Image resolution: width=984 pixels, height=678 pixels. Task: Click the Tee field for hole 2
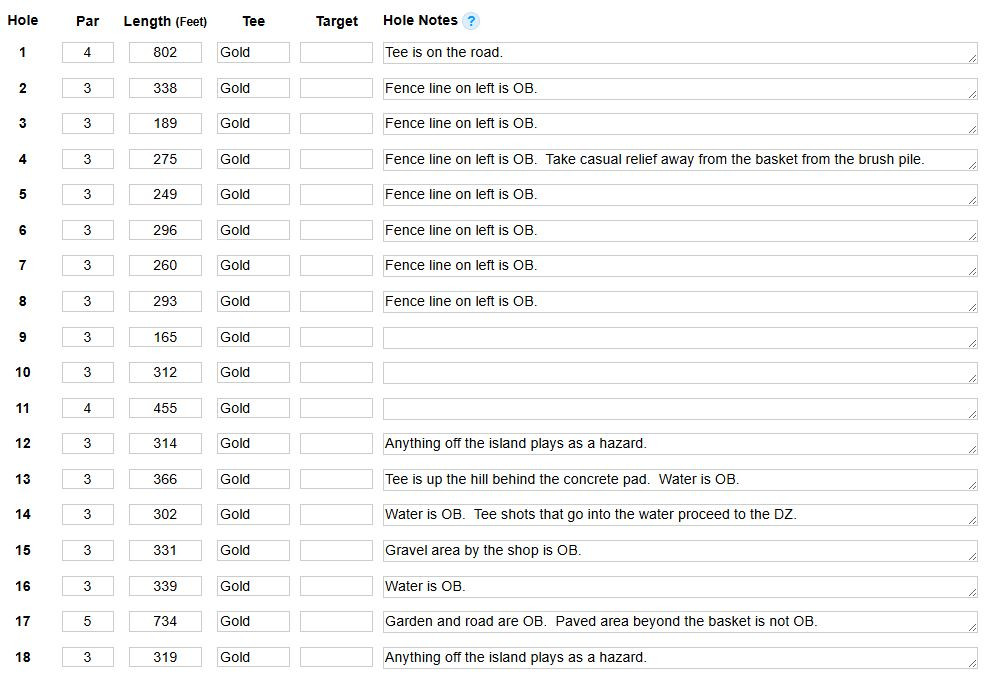254,88
